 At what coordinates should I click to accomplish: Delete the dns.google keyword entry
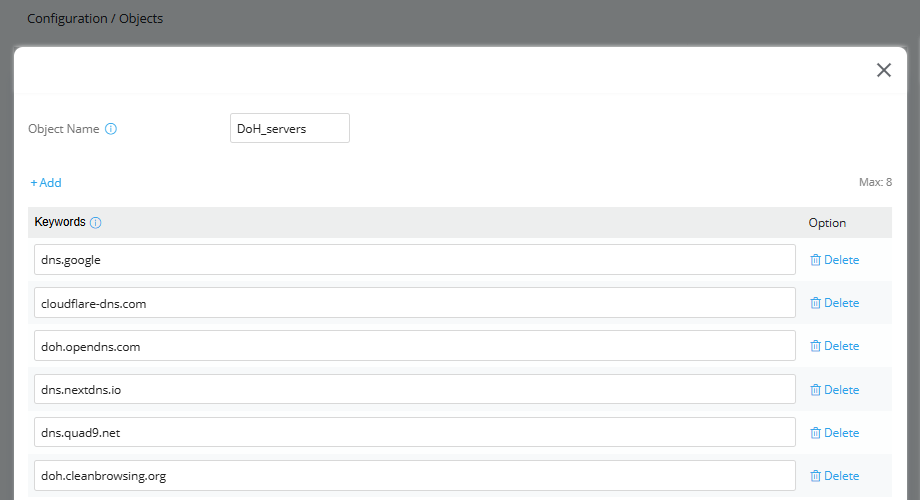(834, 259)
